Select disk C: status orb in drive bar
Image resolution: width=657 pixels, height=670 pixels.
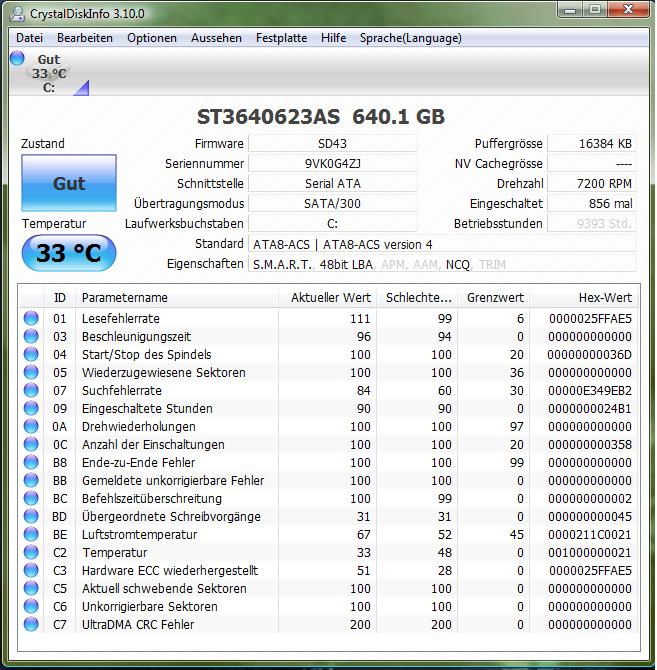click(x=18, y=58)
